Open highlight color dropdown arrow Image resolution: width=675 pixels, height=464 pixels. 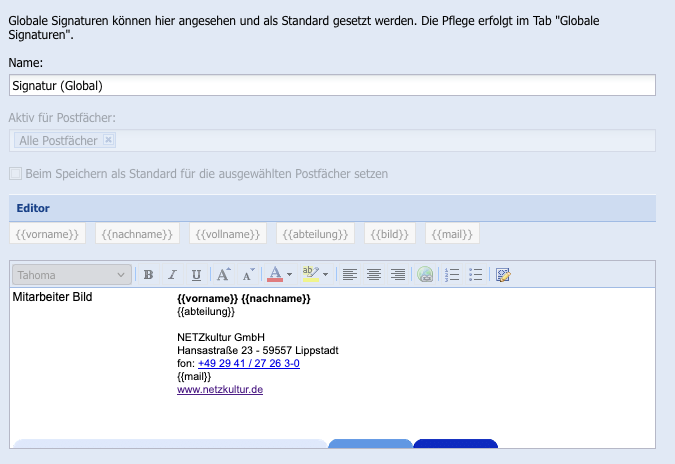(x=325, y=275)
